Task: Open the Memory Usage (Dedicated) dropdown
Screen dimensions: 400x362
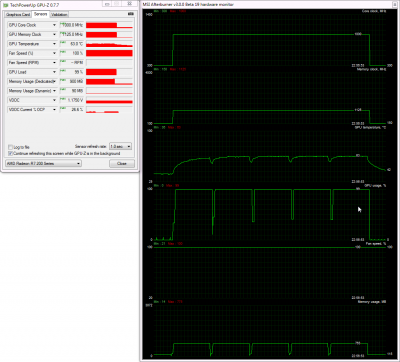Action: 54,81
